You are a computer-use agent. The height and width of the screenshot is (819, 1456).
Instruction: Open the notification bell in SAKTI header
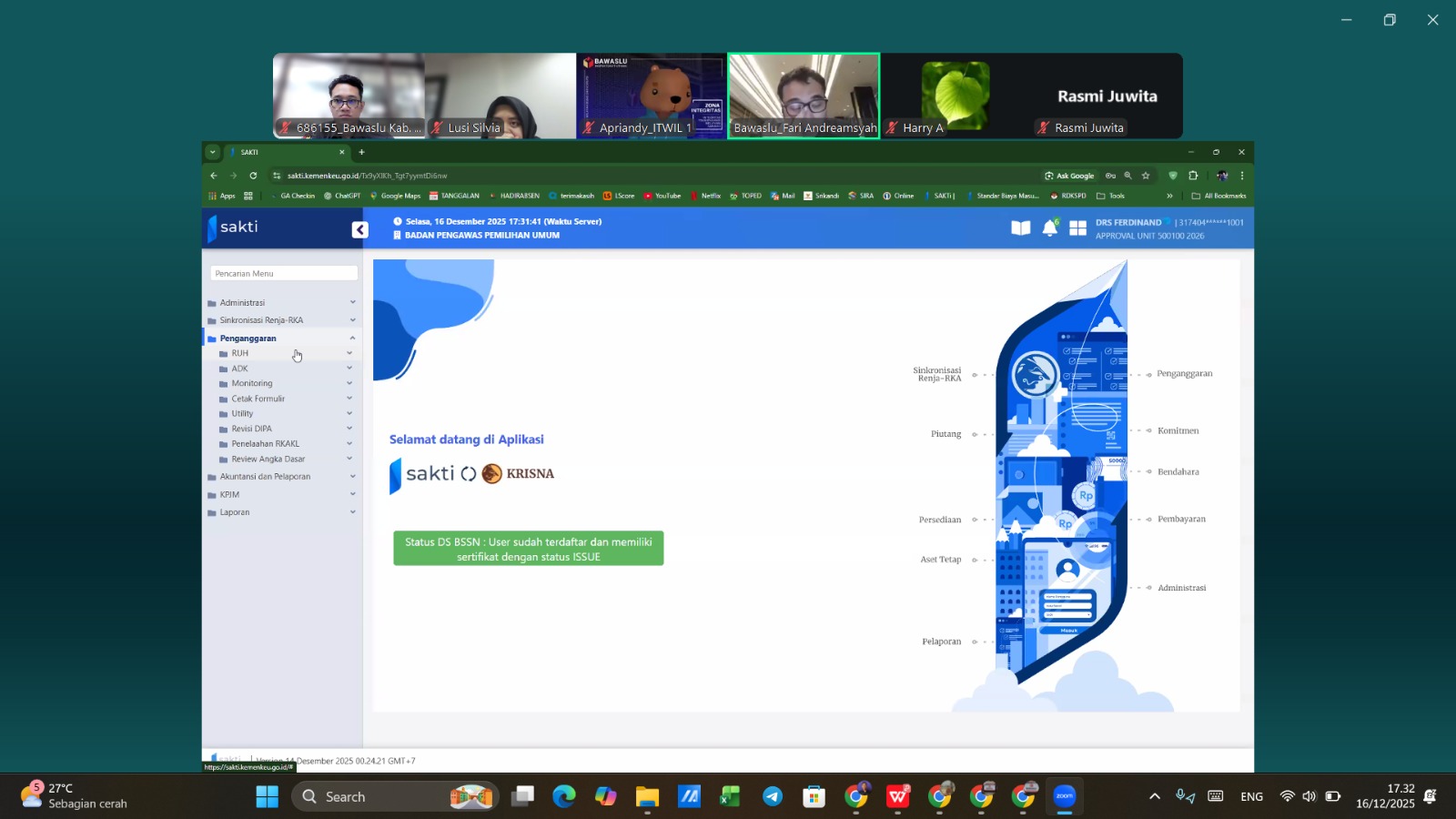pyautogui.click(x=1049, y=228)
